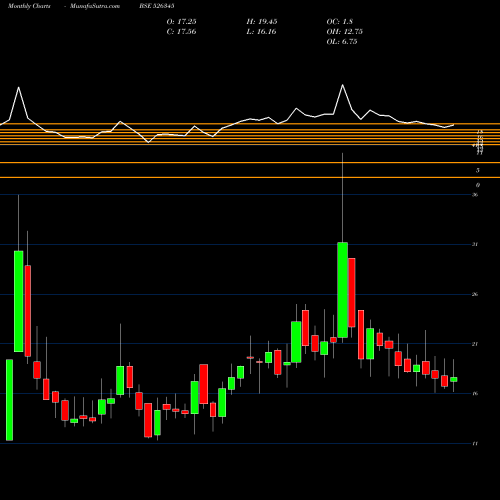The height and width of the screenshot is (500, 500).
Task: Select the close value 'C: 17.56'
Action: click(x=181, y=32)
